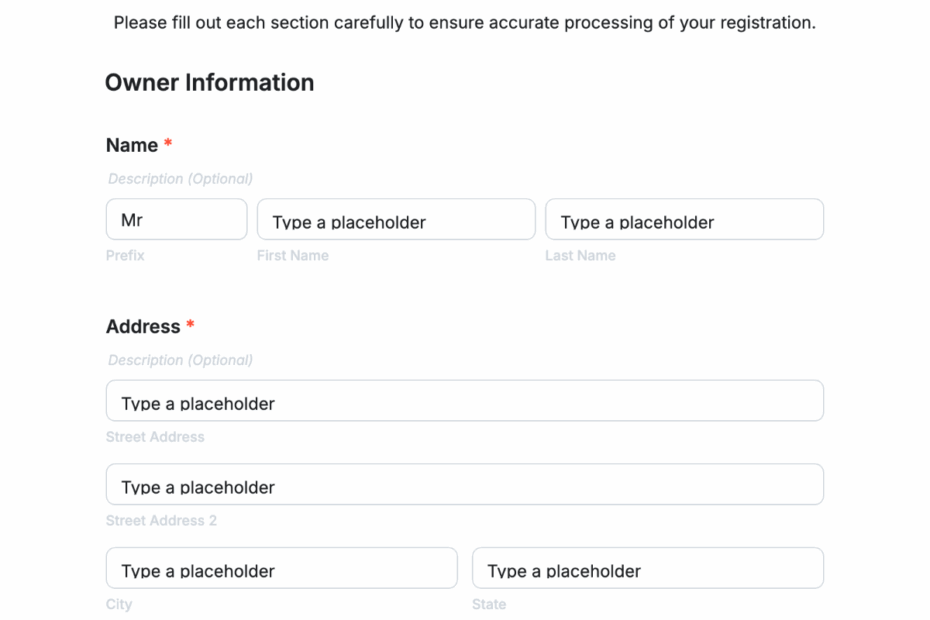Select the Owner Information section heading
The height and width of the screenshot is (620, 930).
tap(209, 82)
